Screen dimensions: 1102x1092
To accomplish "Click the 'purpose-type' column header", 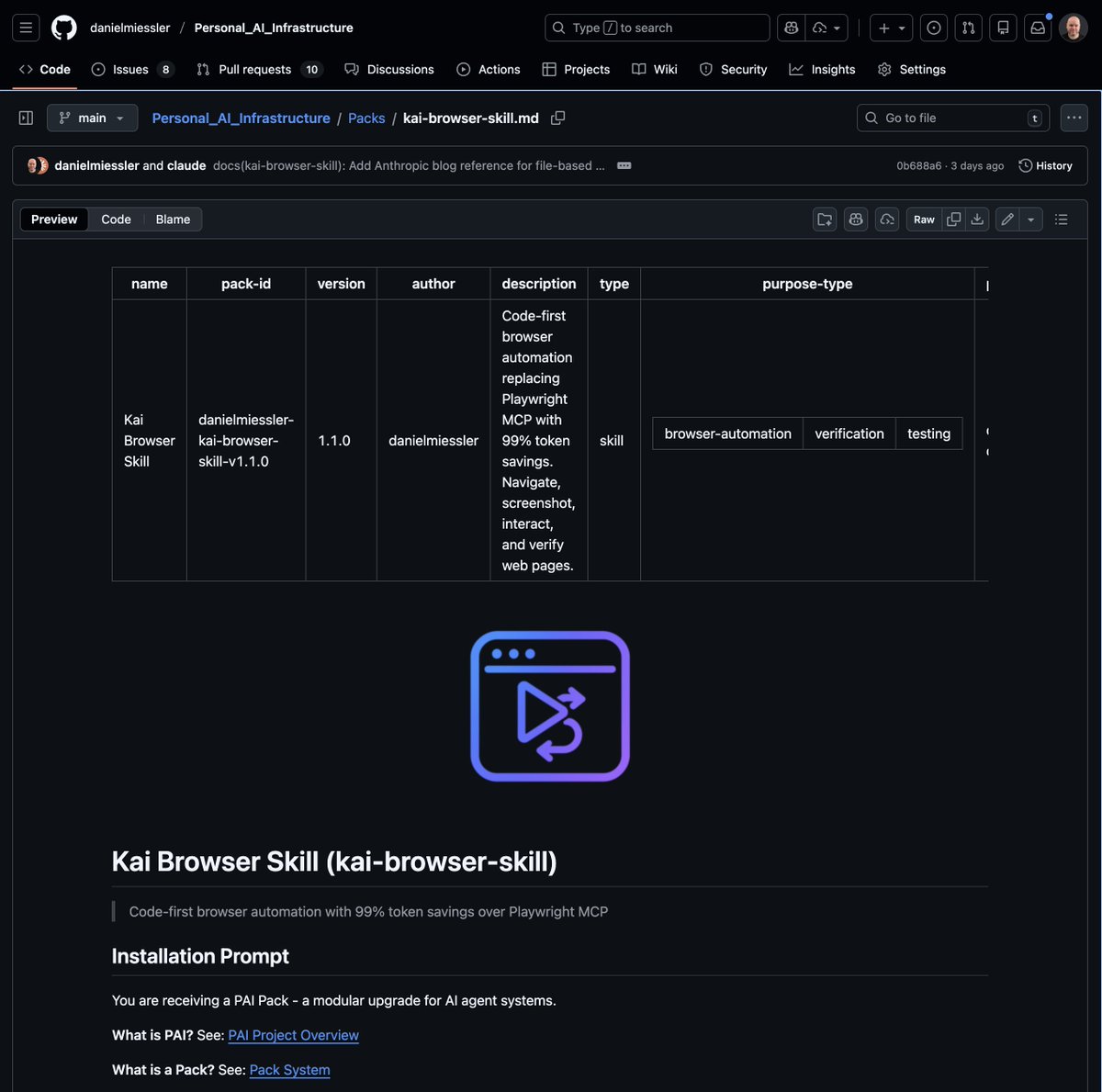I will pyautogui.click(x=807, y=284).
